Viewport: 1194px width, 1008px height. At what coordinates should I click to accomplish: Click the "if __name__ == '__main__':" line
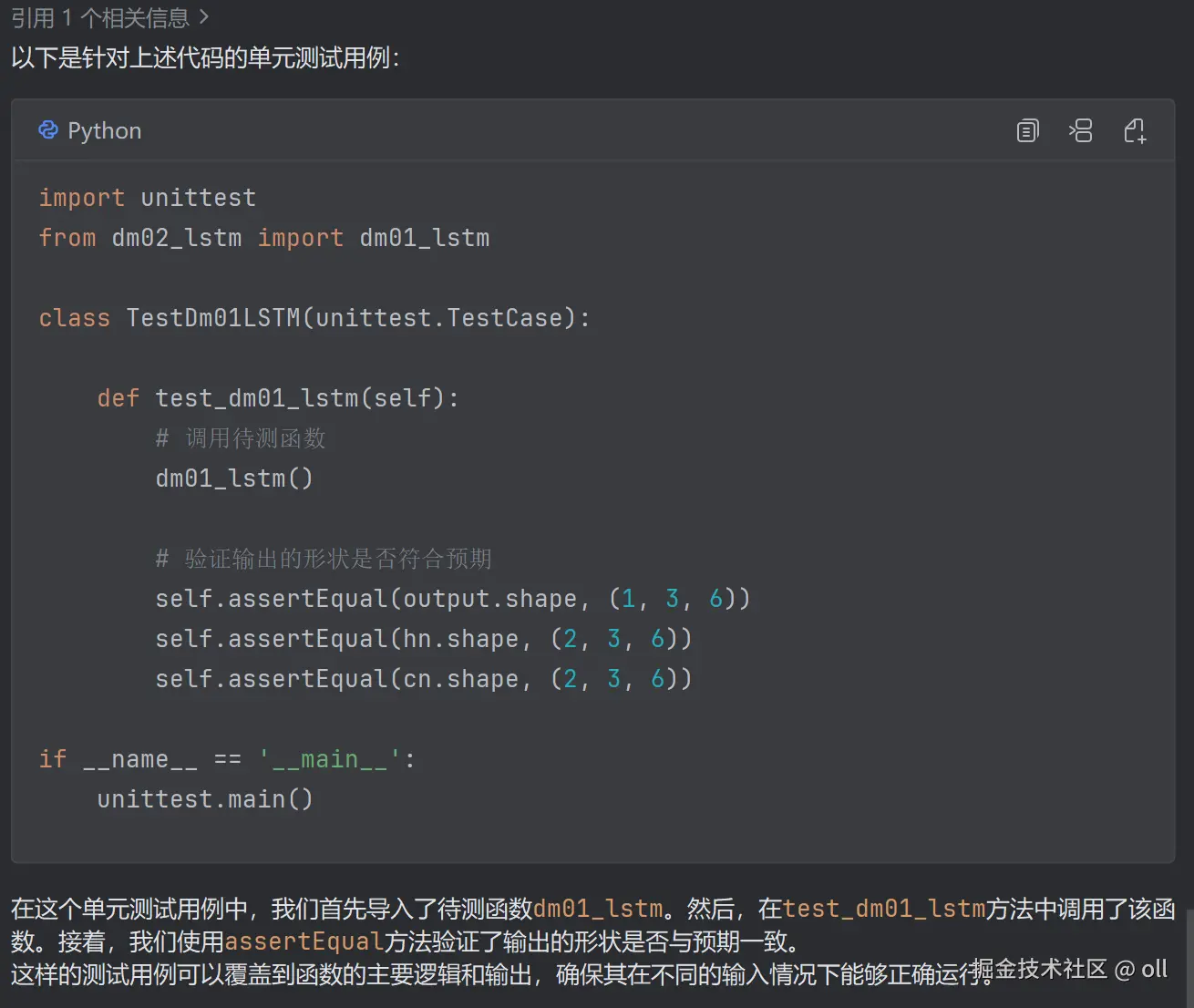[227, 759]
